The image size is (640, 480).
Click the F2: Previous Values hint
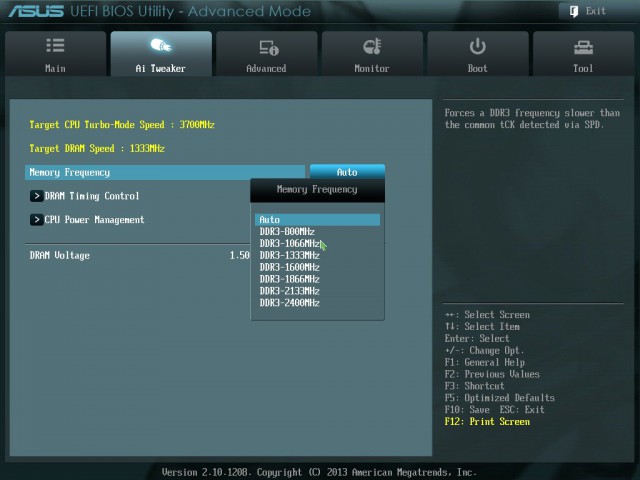492,374
